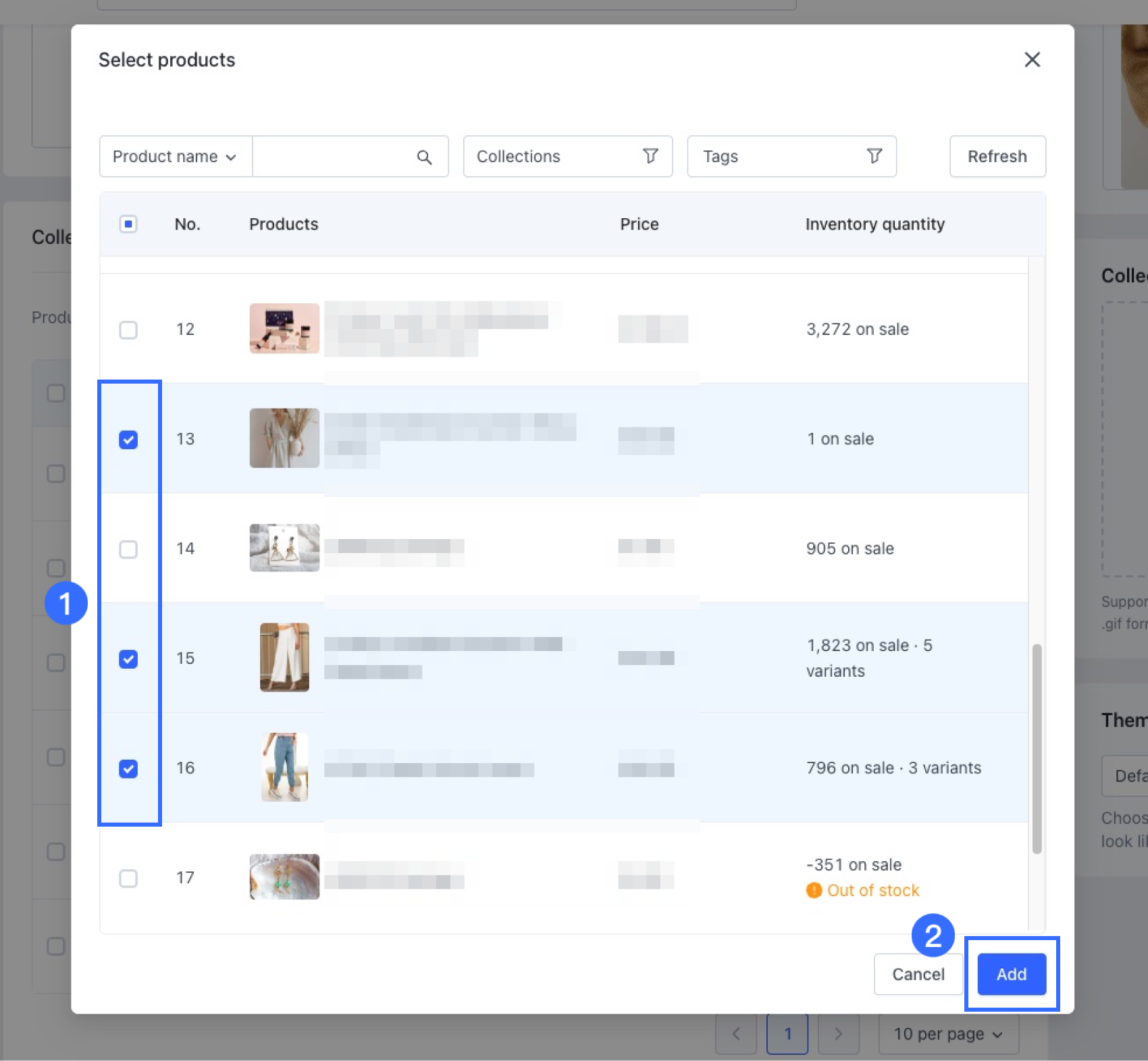Screen dimensions: 1148x1061
Task: Click the Out of stock warning icon
Action: 814,890
